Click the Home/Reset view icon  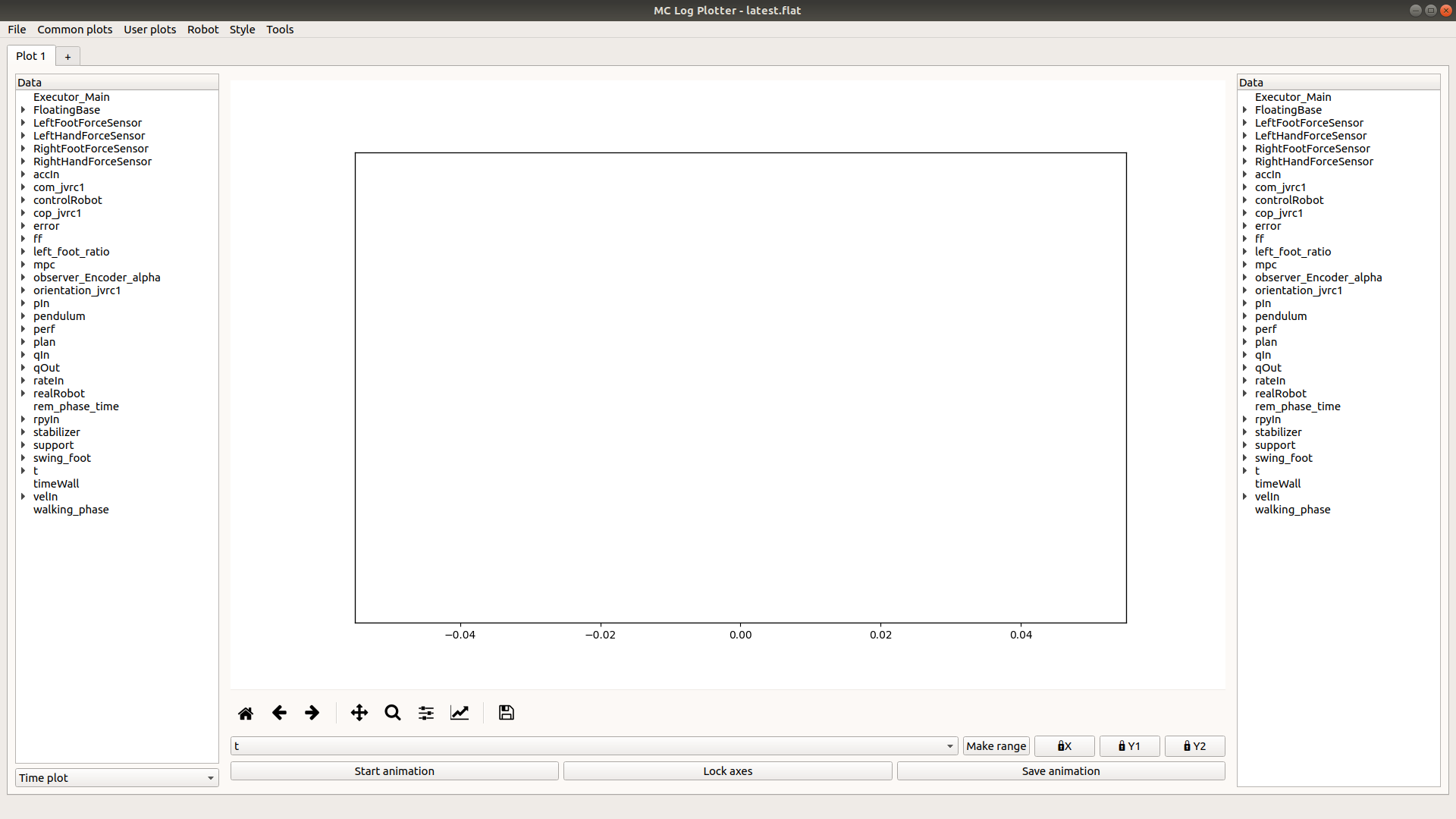tap(245, 712)
